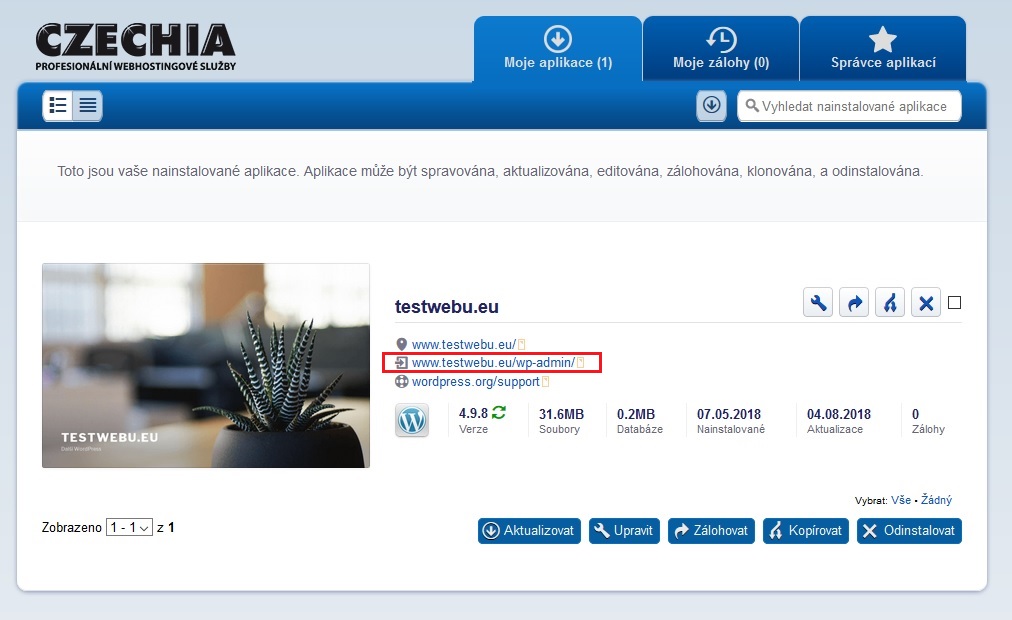Click the CZECHIA logo
Screen dimensions: 1012x620
tap(136, 47)
